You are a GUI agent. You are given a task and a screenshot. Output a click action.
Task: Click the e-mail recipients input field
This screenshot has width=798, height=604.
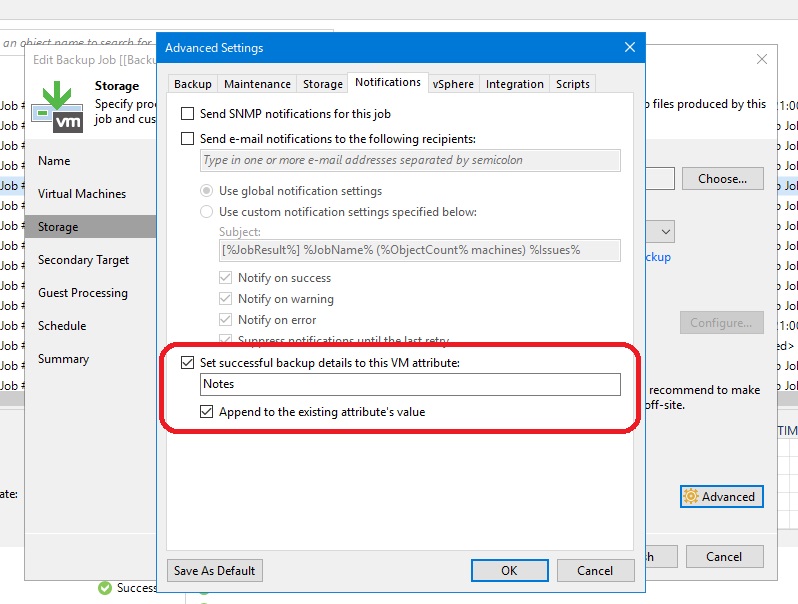pos(410,160)
